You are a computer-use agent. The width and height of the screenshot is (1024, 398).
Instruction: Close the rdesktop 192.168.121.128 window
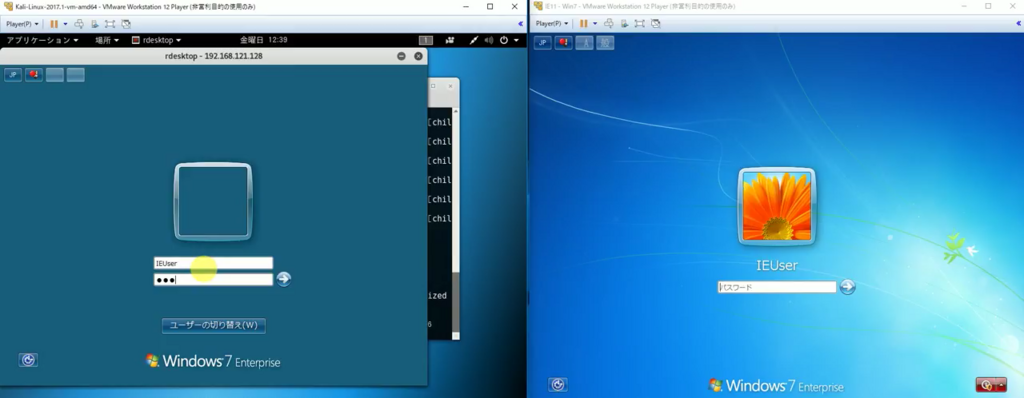419,56
